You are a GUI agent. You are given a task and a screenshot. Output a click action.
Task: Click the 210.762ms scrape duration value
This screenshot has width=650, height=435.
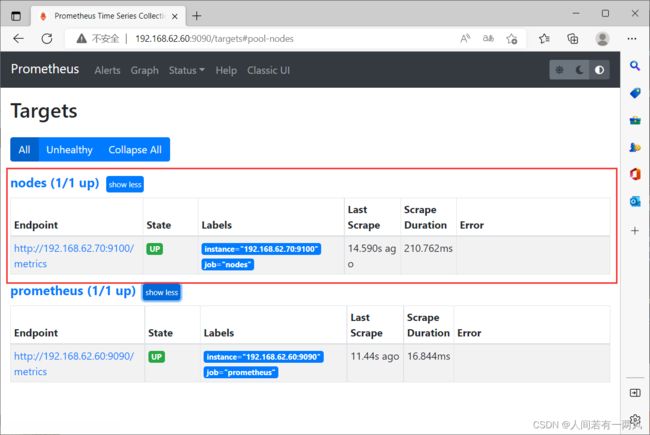[428, 248]
